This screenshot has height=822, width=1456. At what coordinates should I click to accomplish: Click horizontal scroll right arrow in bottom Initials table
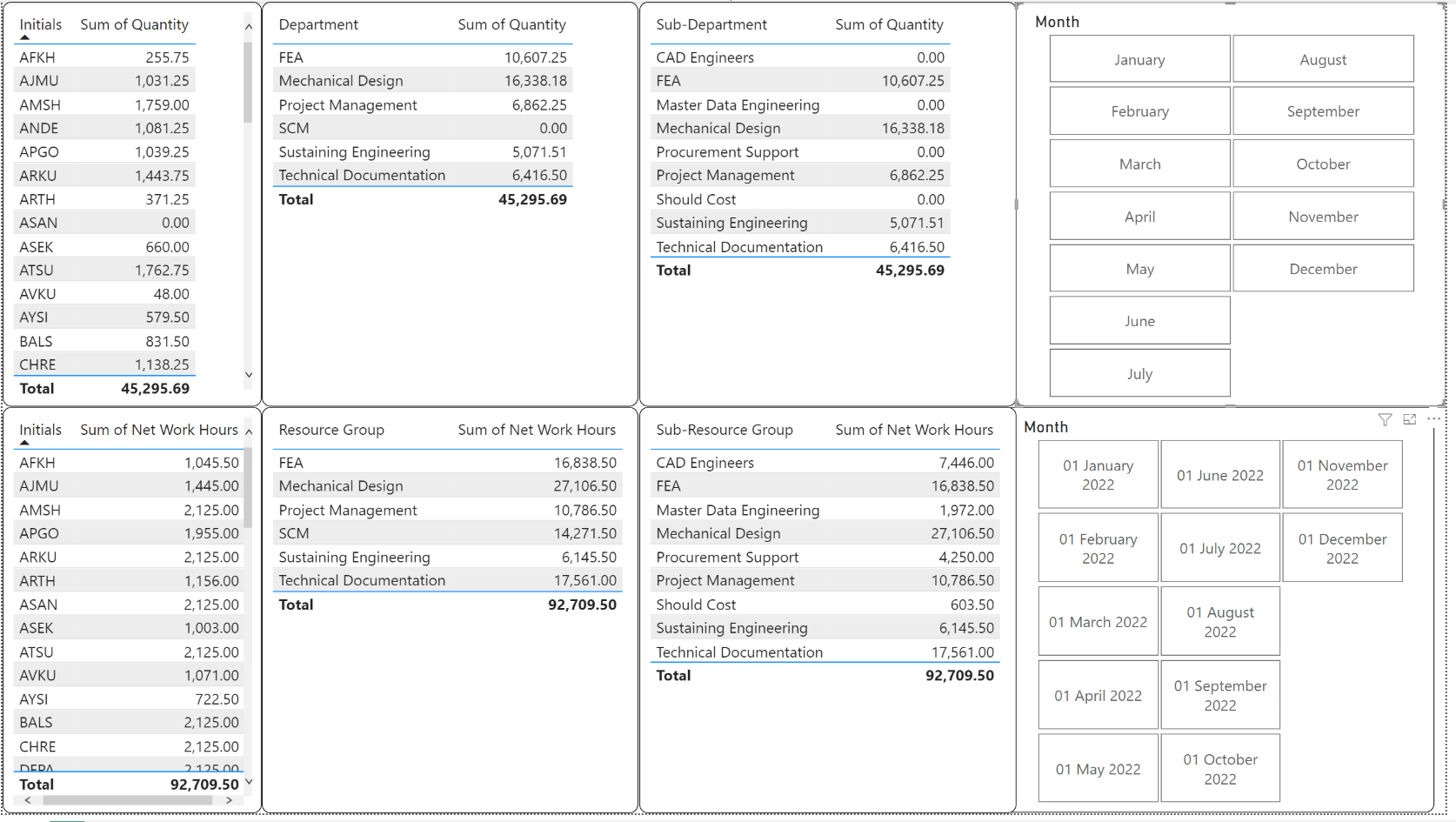229,800
